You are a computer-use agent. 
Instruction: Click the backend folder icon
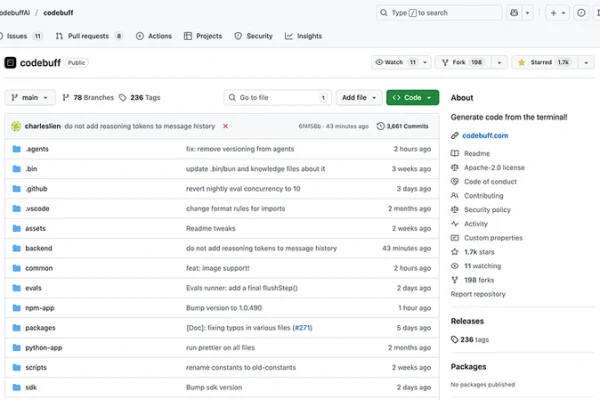[x=16, y=248]
